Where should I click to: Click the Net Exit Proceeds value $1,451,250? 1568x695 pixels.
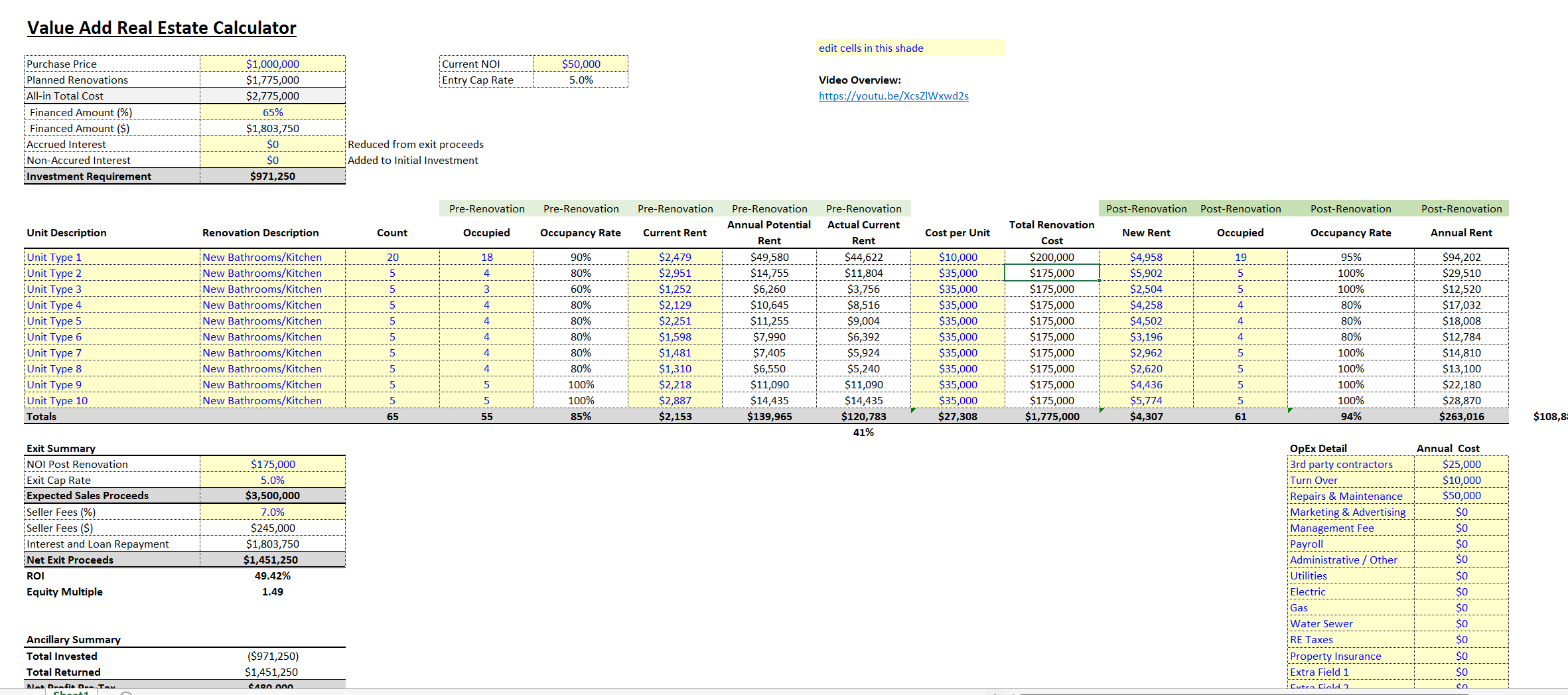[273, 560]
